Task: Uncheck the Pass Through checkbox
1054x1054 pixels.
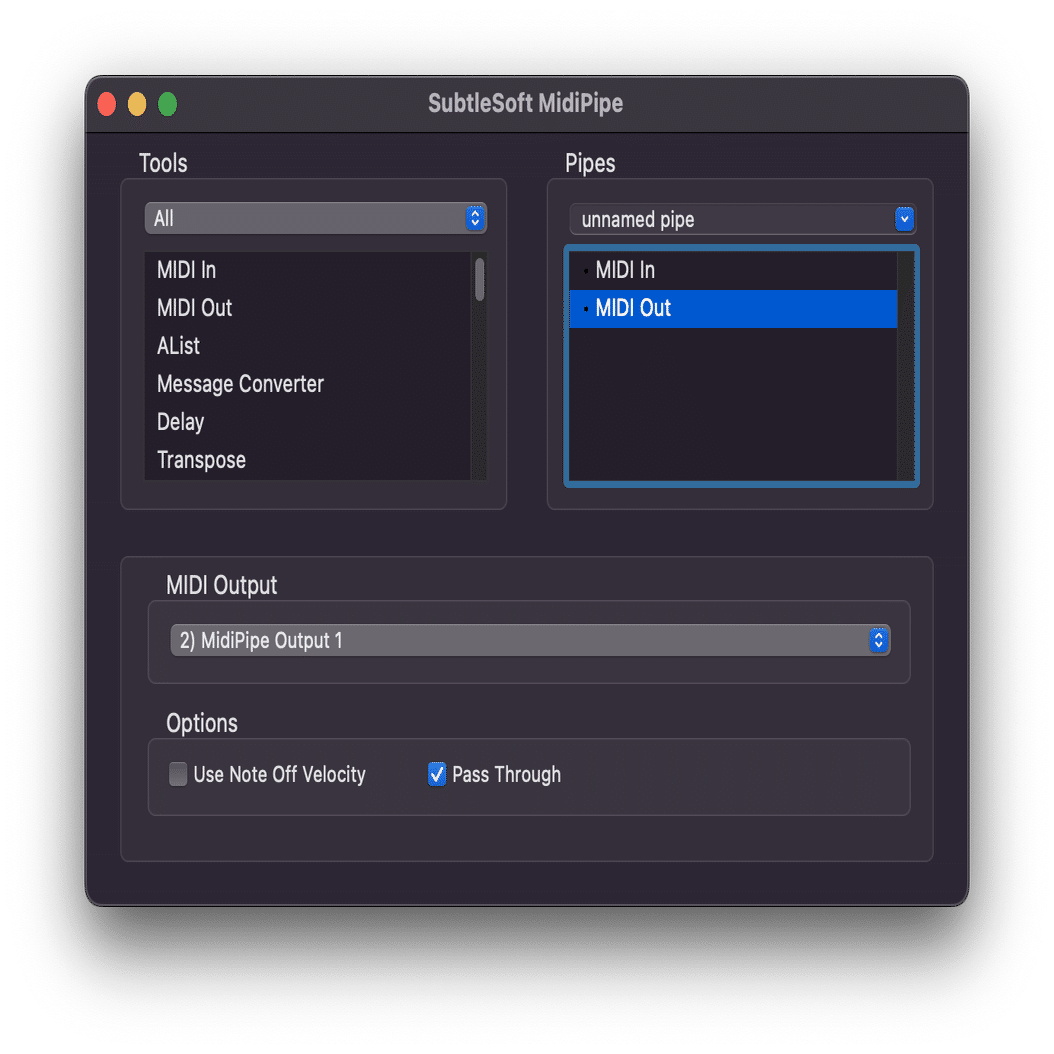Action: (437, 774)
